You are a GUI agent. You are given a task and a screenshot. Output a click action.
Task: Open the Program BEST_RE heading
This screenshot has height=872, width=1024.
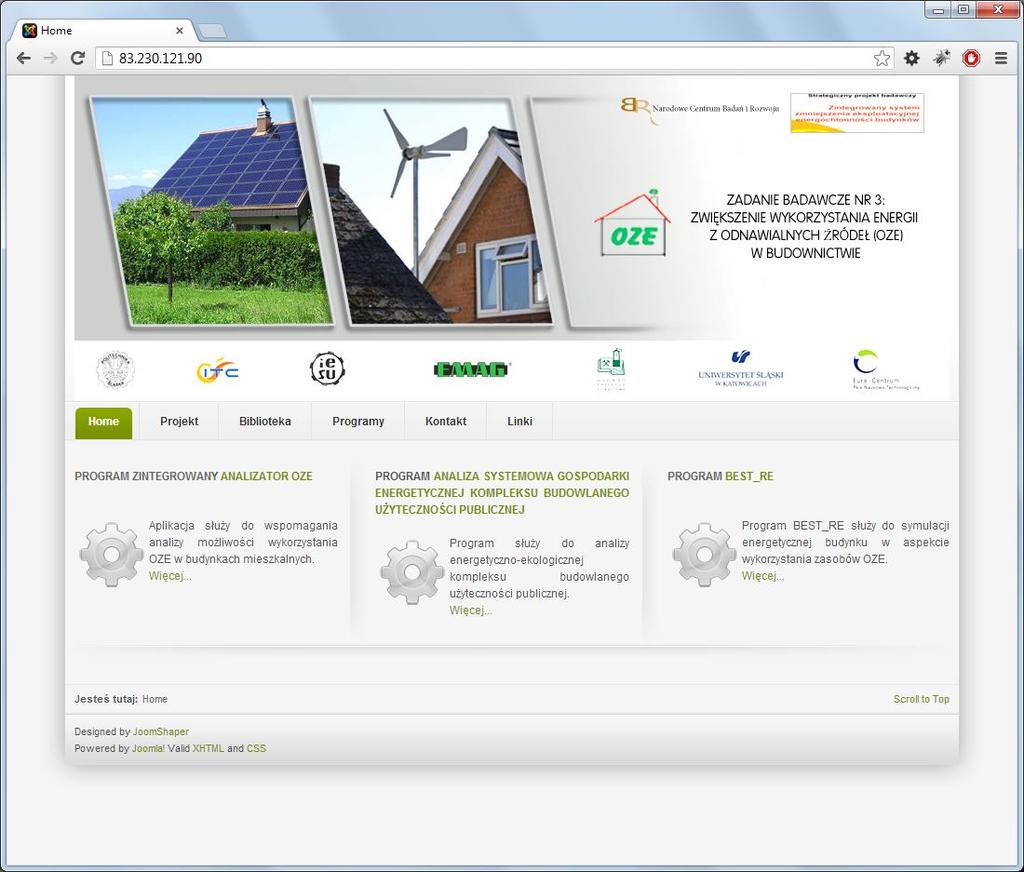click(720, 476)
